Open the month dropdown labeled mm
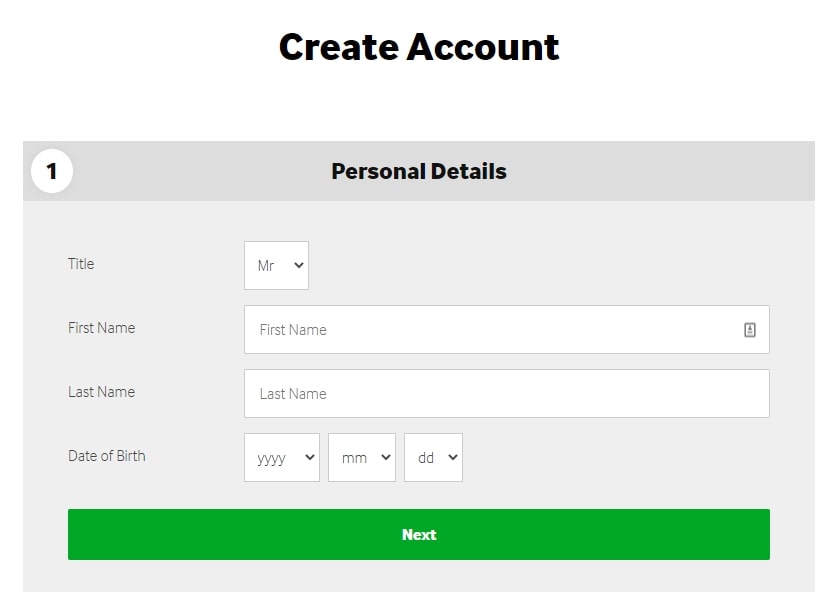The height and width of the screenshot is (594, 829). 361,457
